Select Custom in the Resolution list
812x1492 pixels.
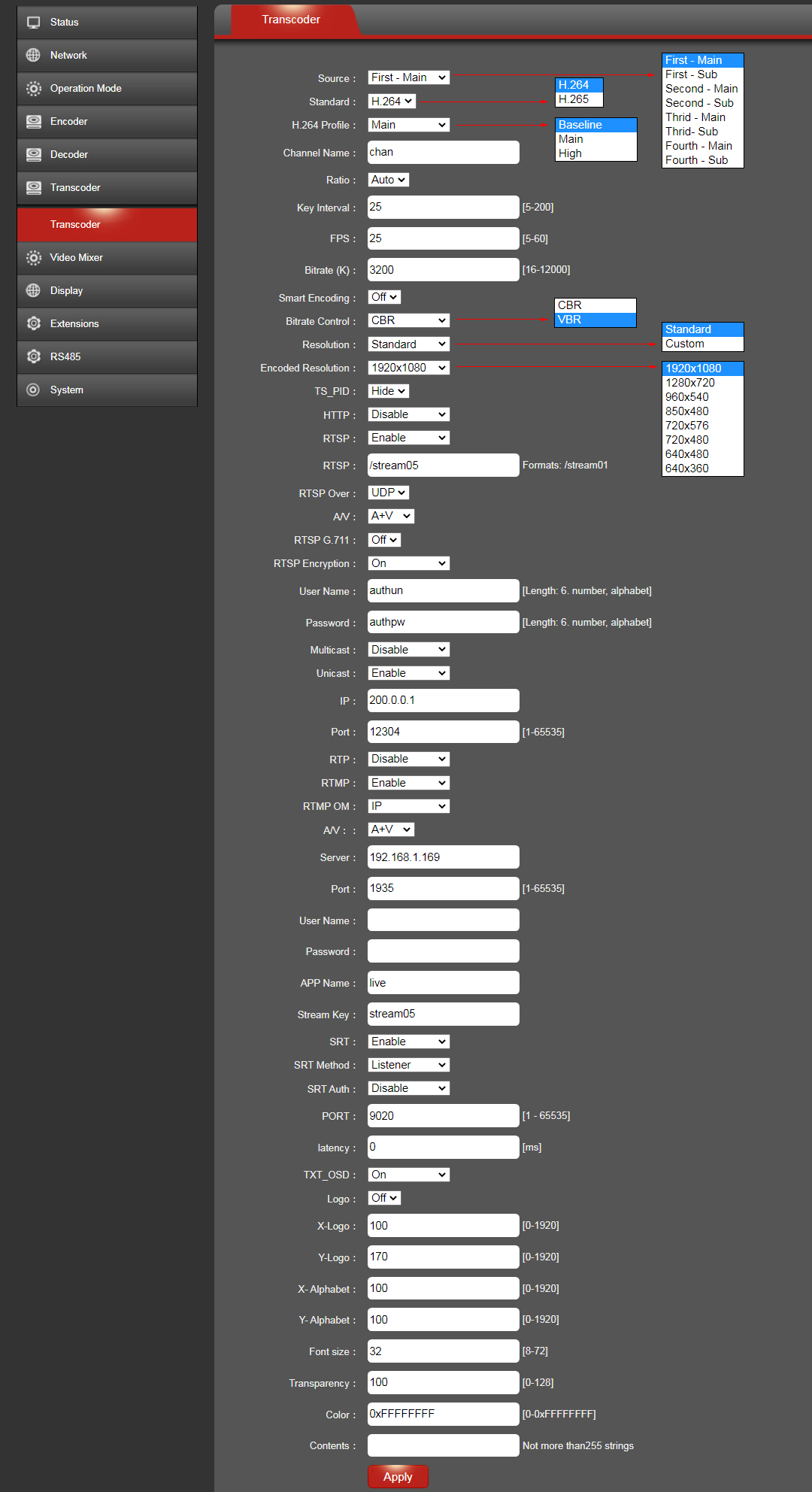[x=703, y=344]
